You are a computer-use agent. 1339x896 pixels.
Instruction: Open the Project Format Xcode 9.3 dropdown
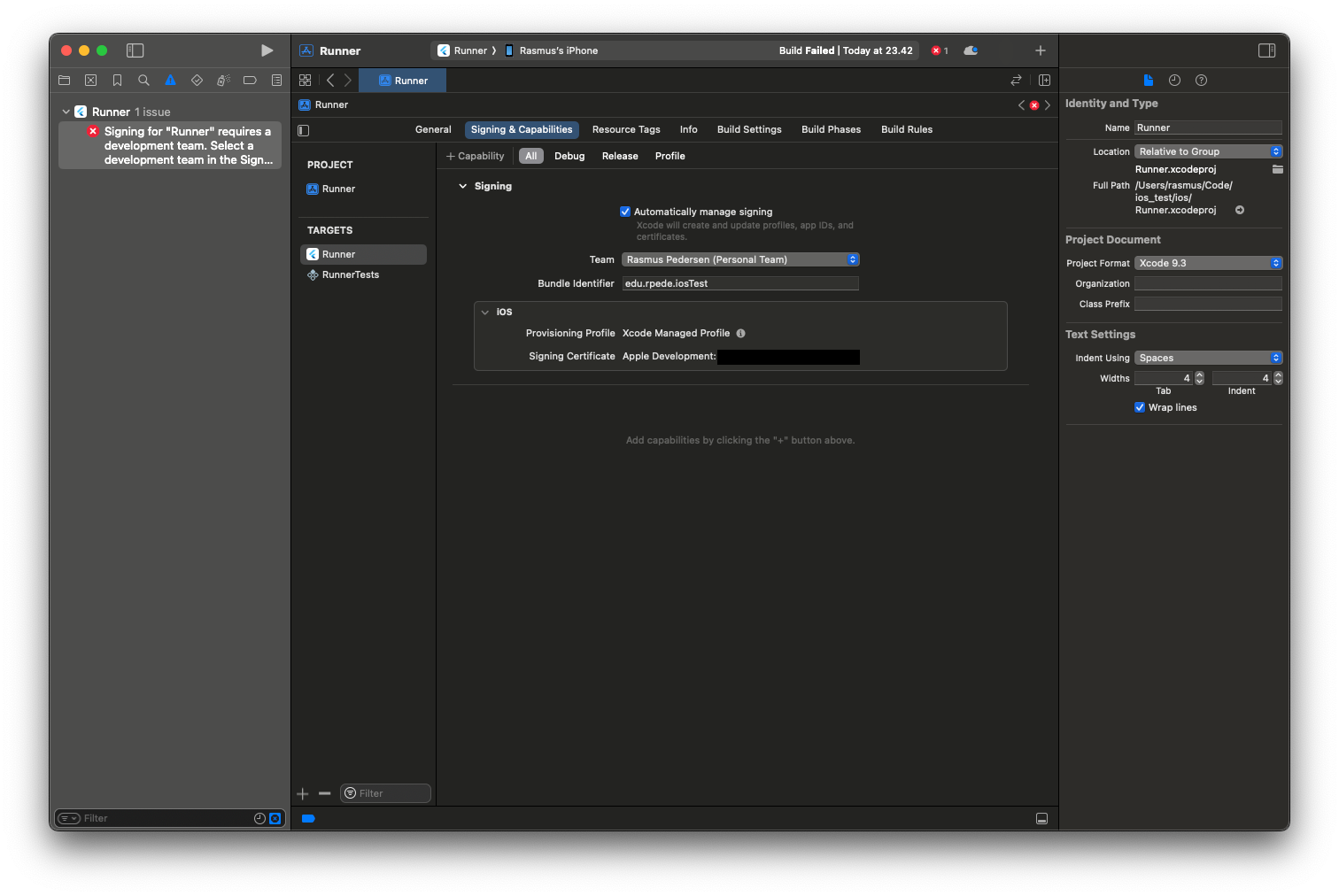(x=1208, y=263)
